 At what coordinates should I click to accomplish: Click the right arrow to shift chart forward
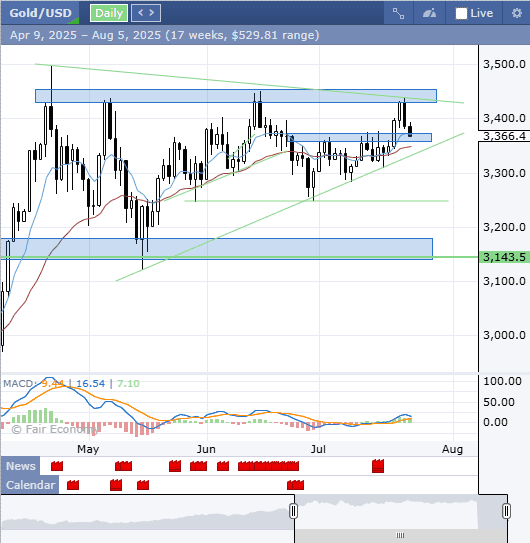tap(152, 13)
